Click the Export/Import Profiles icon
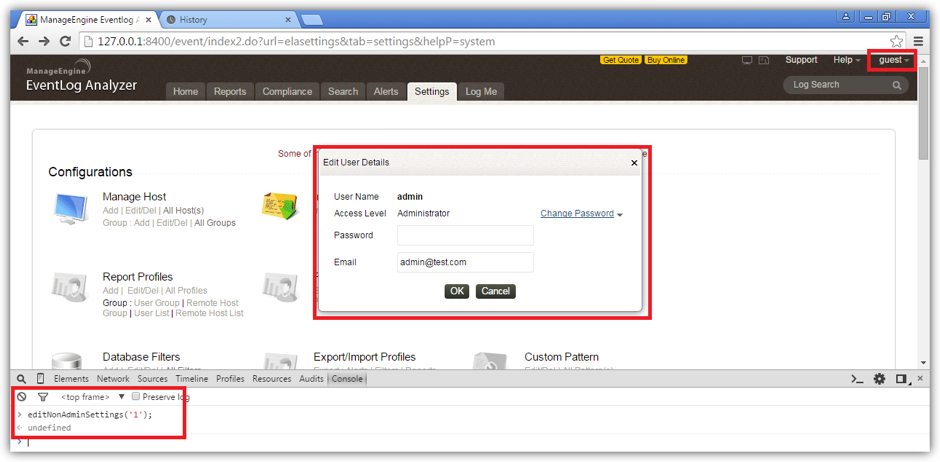Image resolution: width=940 pixels, height=462 pixels. click(280, 361)
